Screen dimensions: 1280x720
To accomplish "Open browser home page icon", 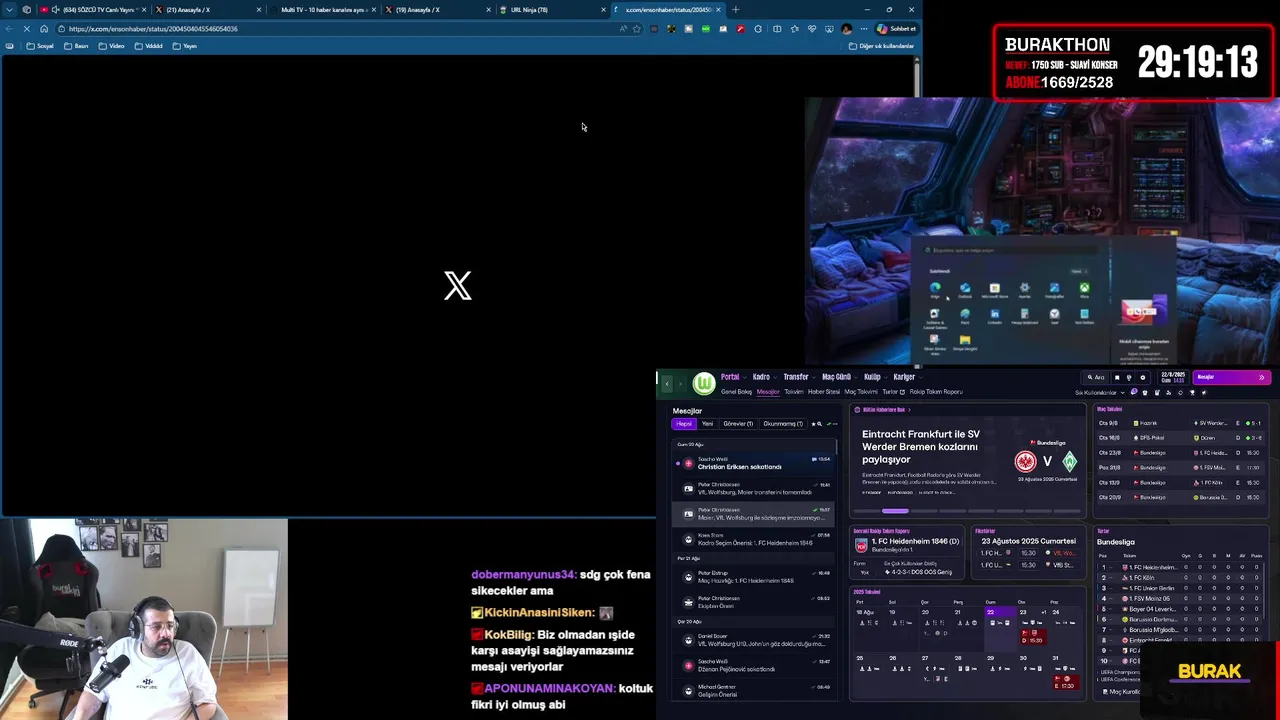I will click(44, 29).
